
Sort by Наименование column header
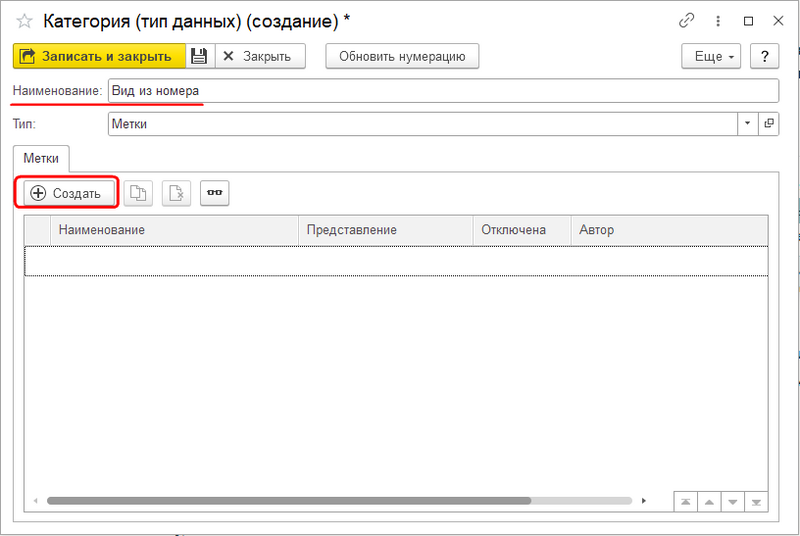click(174, 230)
